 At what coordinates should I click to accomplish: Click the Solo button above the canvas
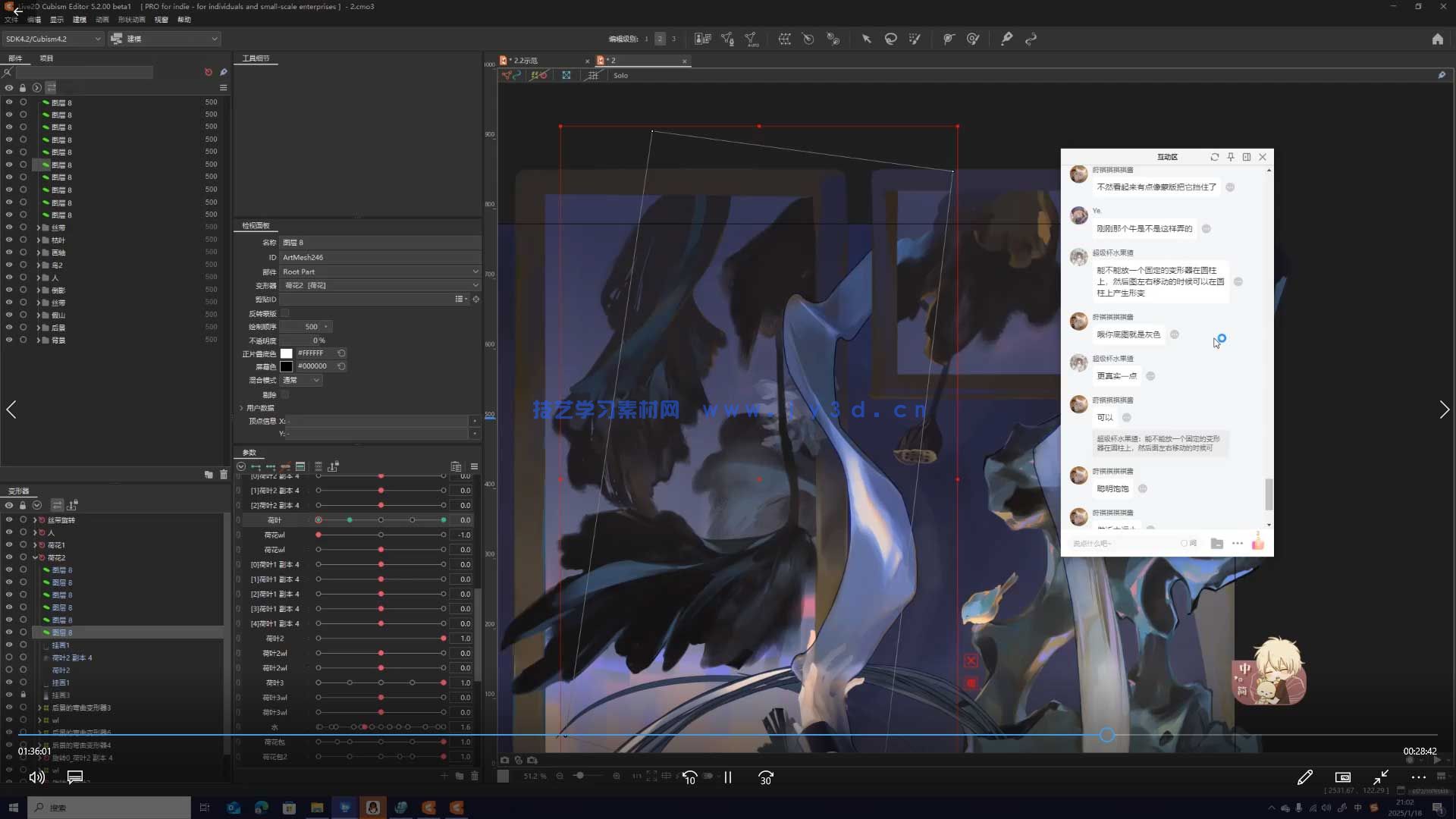[620, 75]
